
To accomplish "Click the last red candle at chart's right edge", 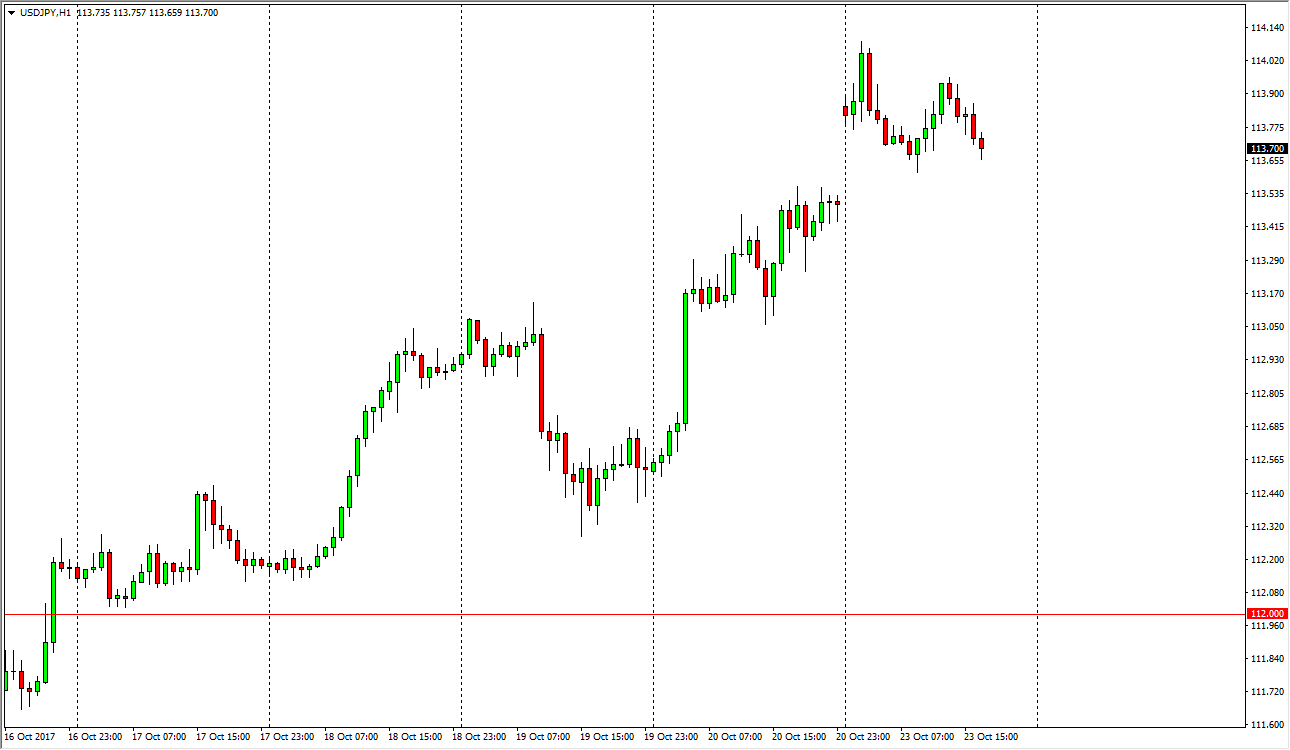I will click(x=982, y=144).
